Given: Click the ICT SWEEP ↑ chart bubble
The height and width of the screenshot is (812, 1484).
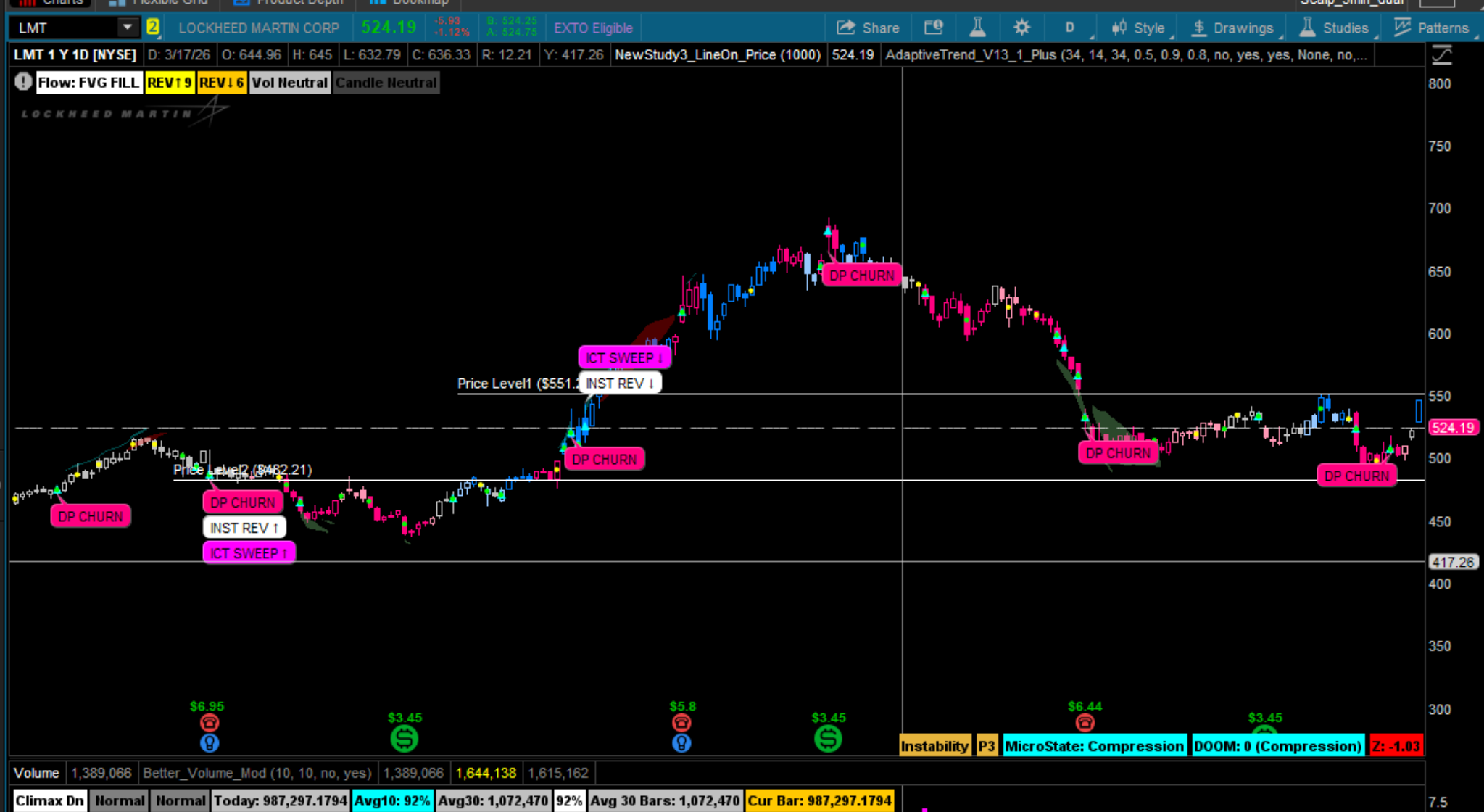Looking at the screenshot, I should tap(249, 553).
